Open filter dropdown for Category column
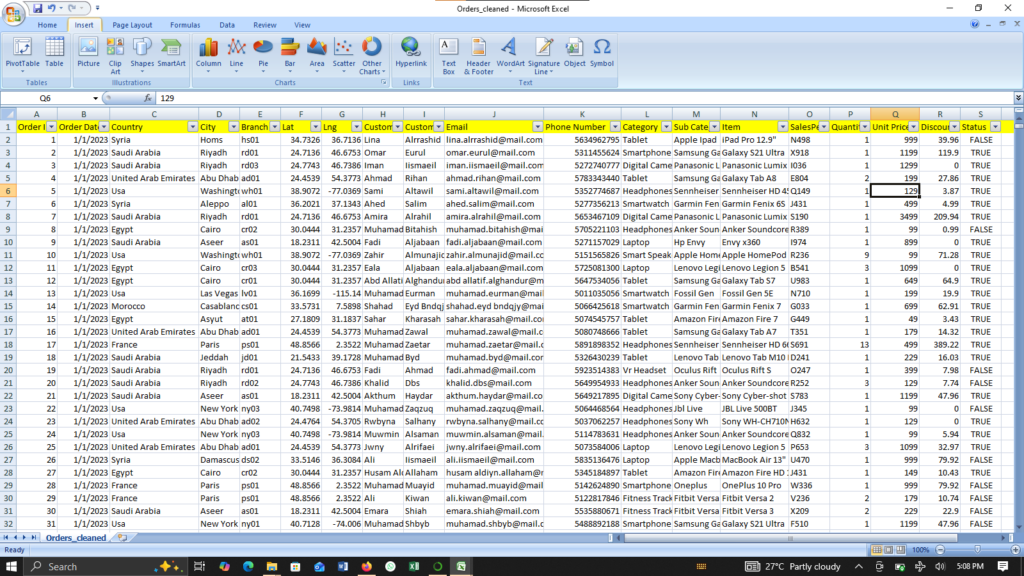This screenshot has width=1024, height=576. [x=665, y=127]
